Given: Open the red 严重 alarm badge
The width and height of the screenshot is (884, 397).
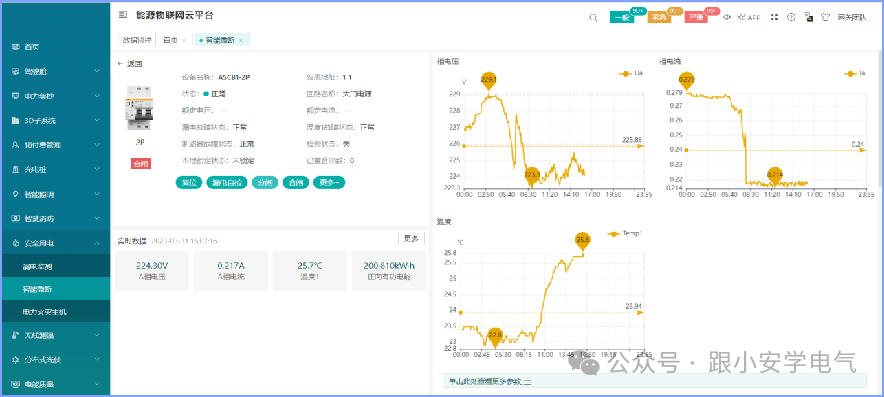Looking at the screenshot, I should pyautogui.click(x=696, y=17).
